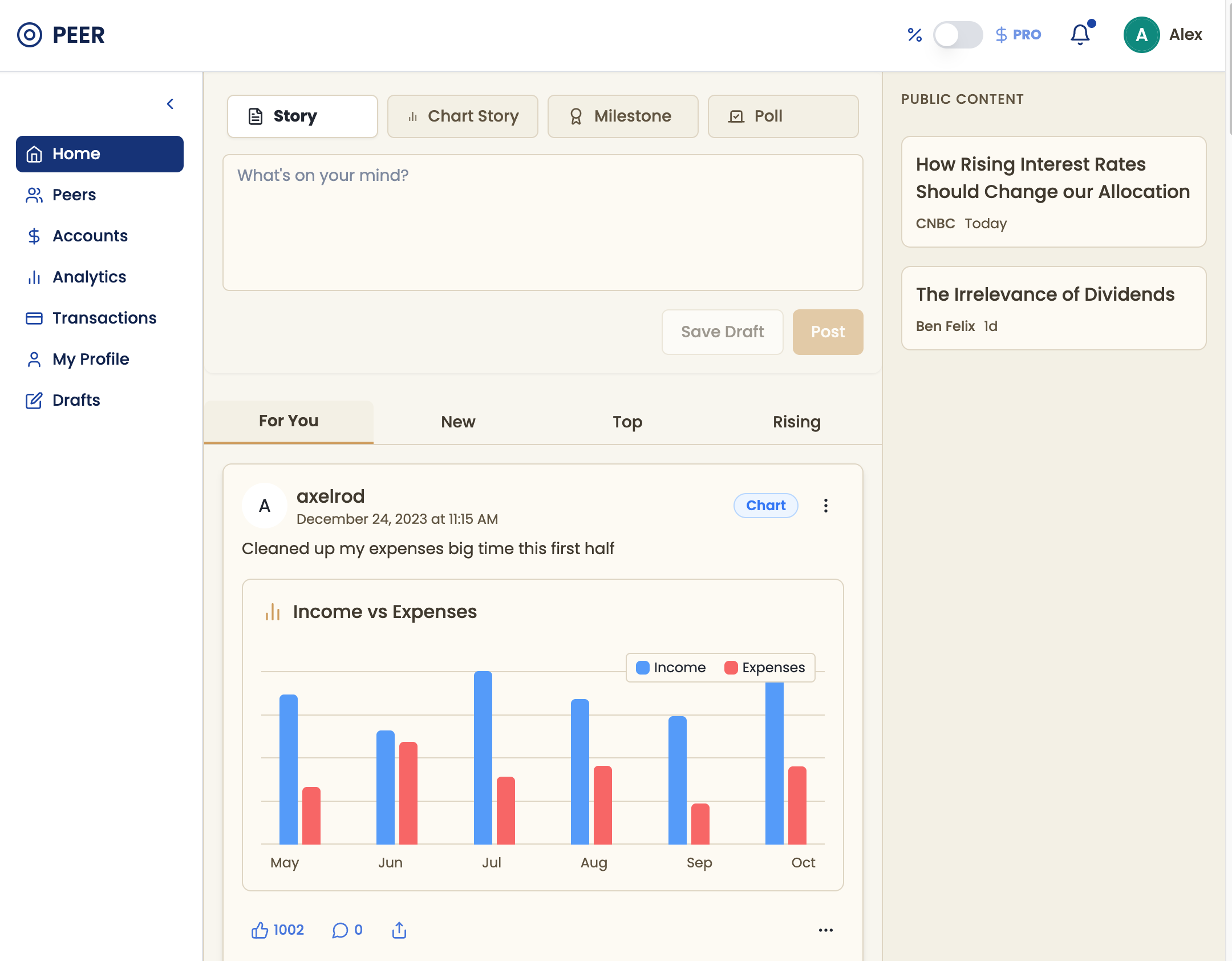Toggle the Income legend series
The image size is (1232, 961).
click(x=671, y=668)
